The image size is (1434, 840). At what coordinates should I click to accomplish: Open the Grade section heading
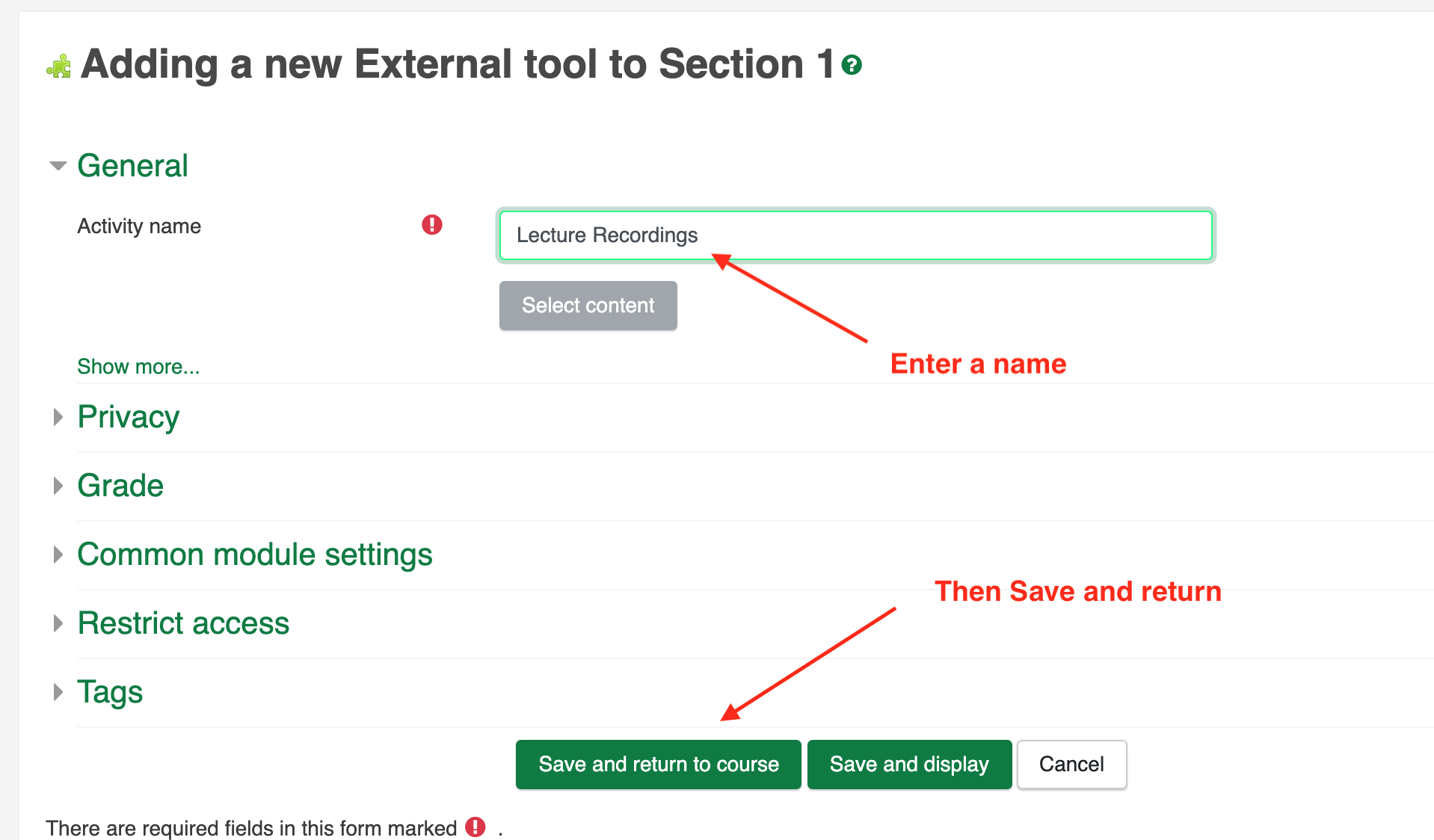[120, 486]
